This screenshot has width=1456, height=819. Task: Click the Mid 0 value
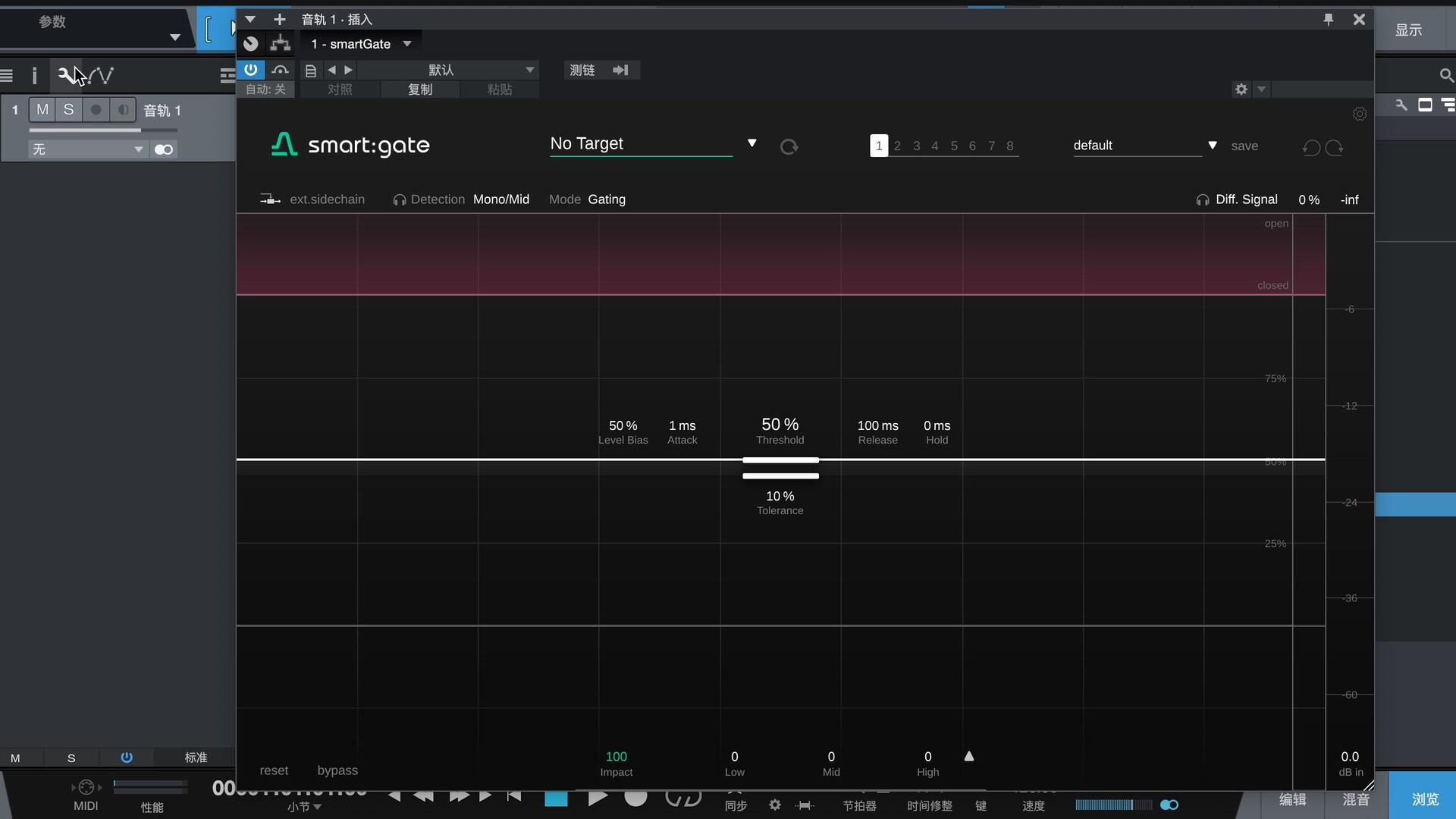click(831, 756)
